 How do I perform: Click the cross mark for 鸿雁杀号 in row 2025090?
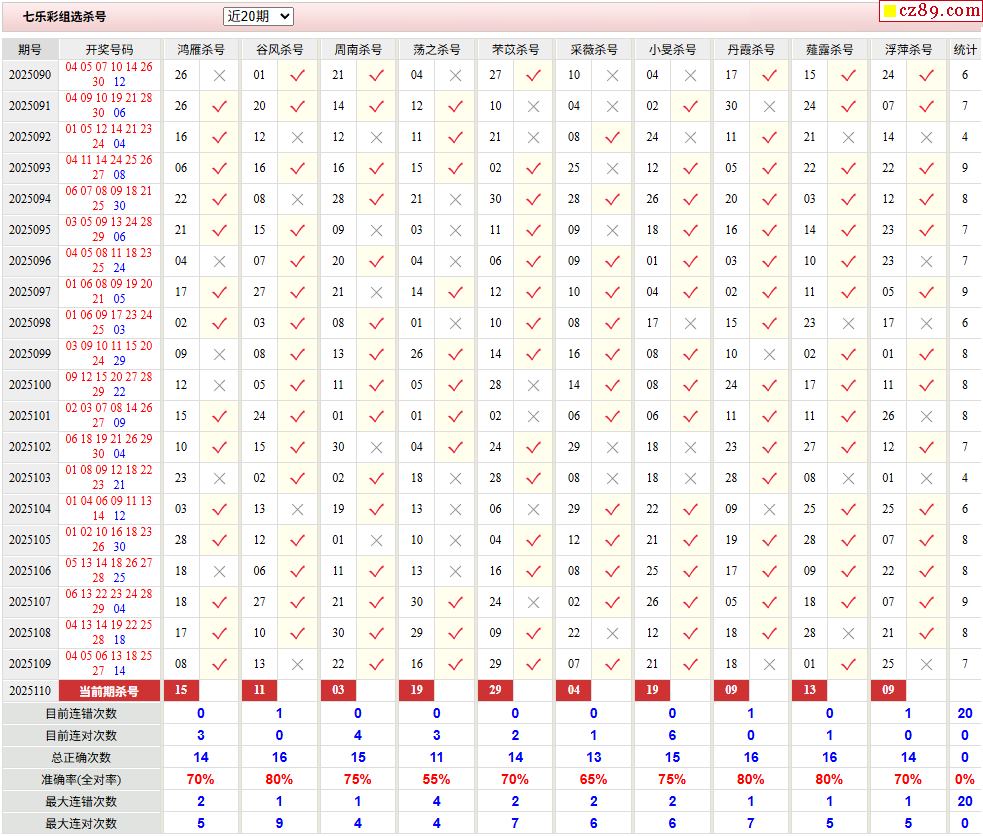pos(219,76)
